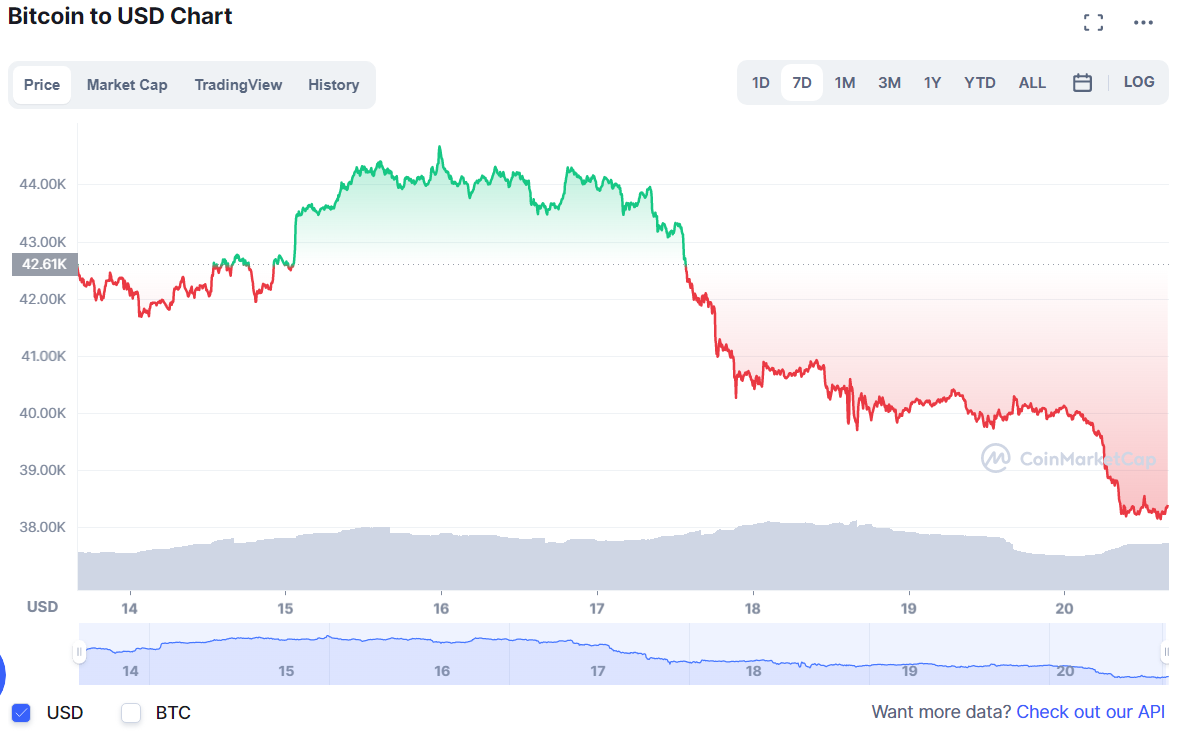This screenshot has width=1189, height=747.
Task: Toggle logarithmic scale with the LOG button
Action: click(x=1139, y=82)
